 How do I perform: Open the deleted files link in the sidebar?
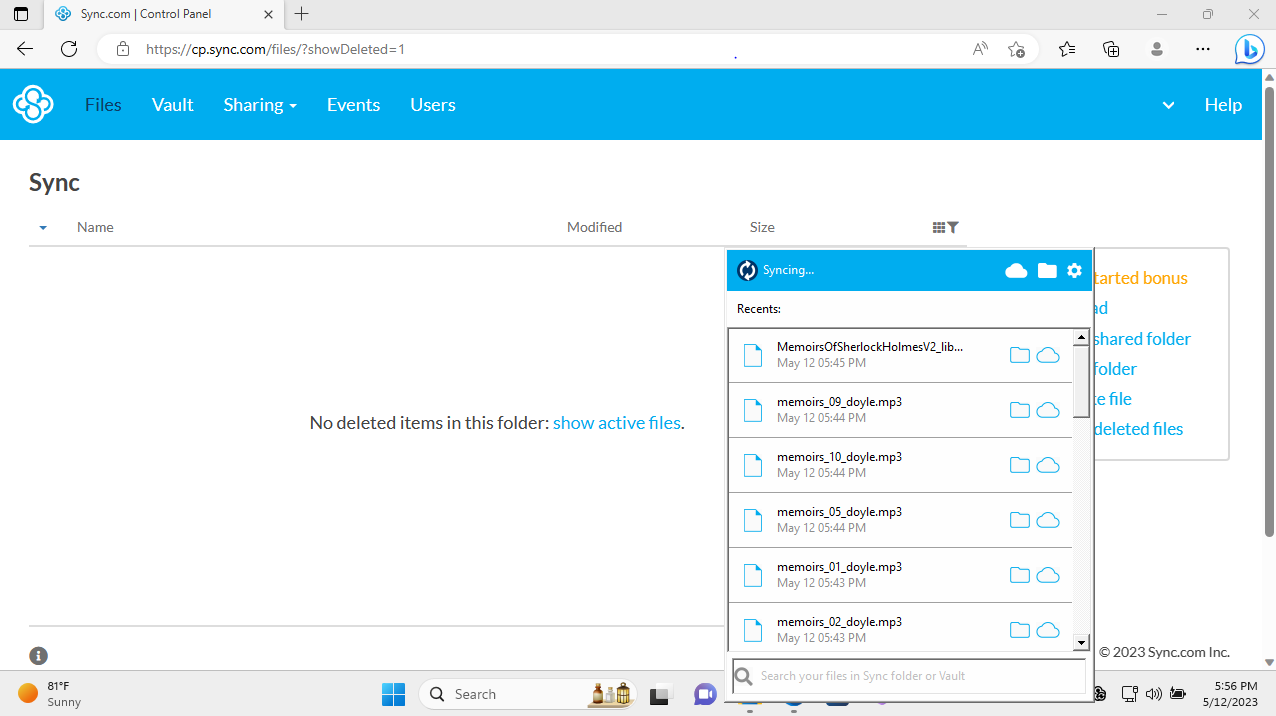1137,428
